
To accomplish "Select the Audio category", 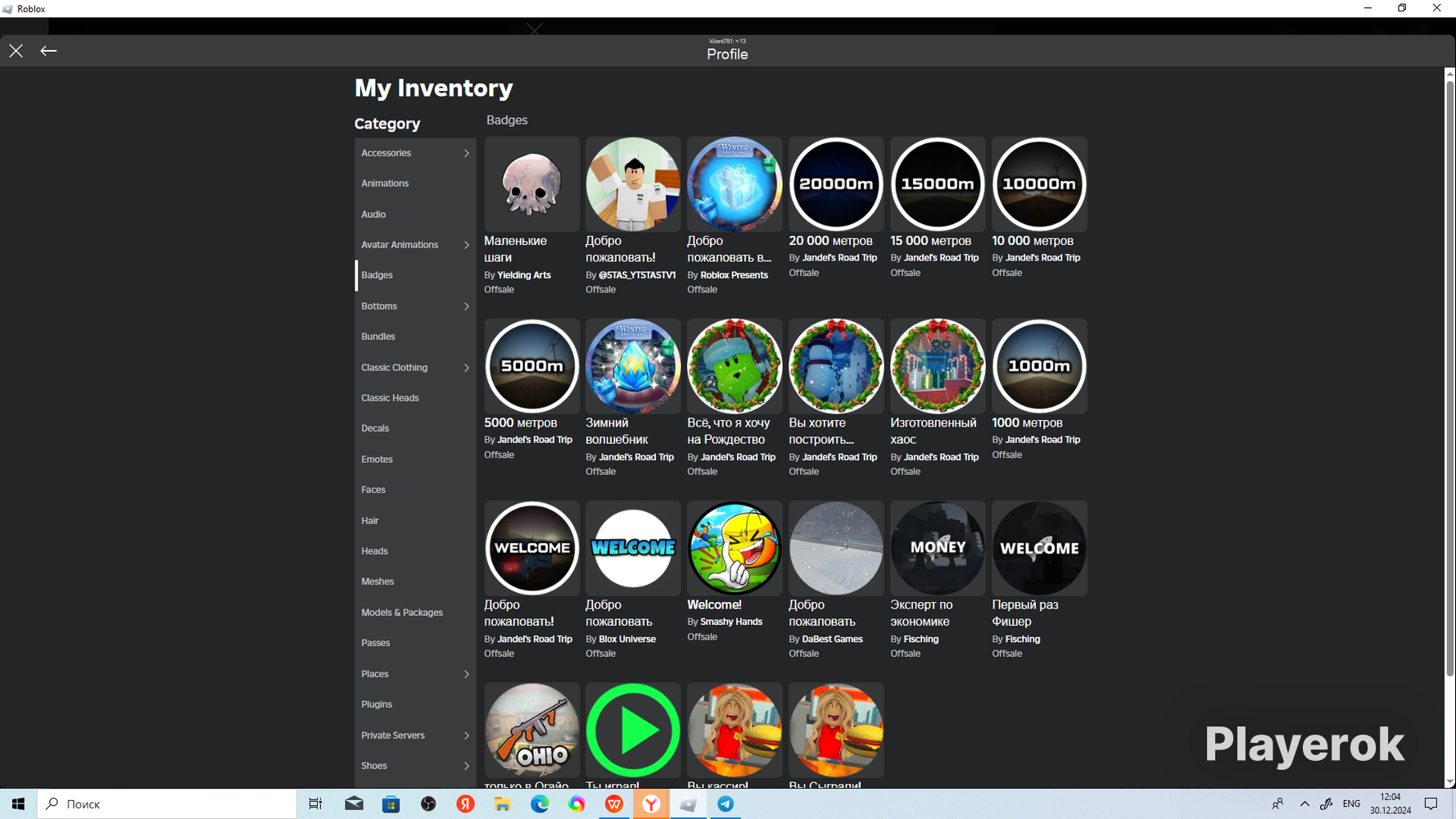I will pyautogui.click(x=415, y=215).
